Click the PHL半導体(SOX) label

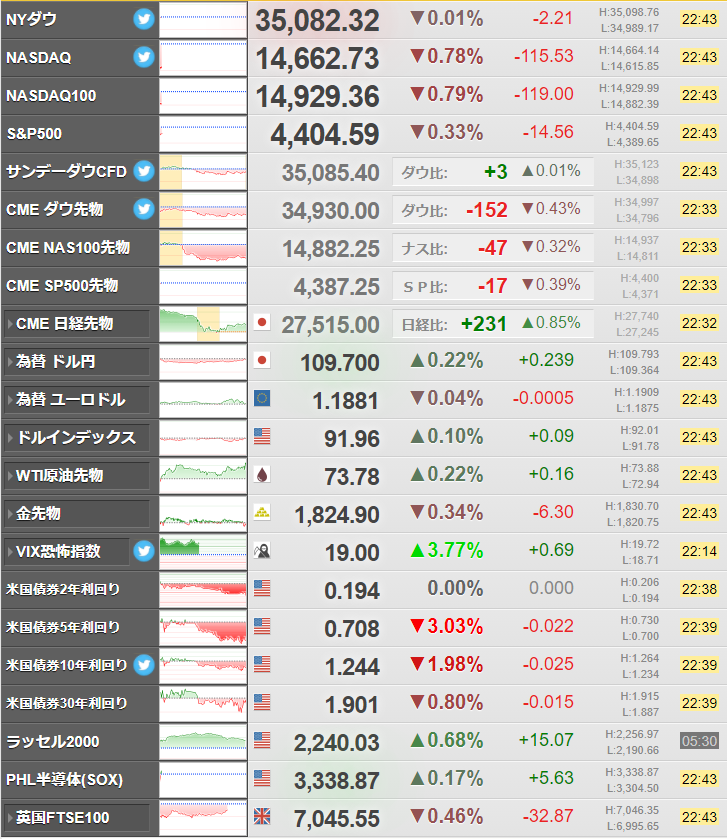tap(65, 780)
